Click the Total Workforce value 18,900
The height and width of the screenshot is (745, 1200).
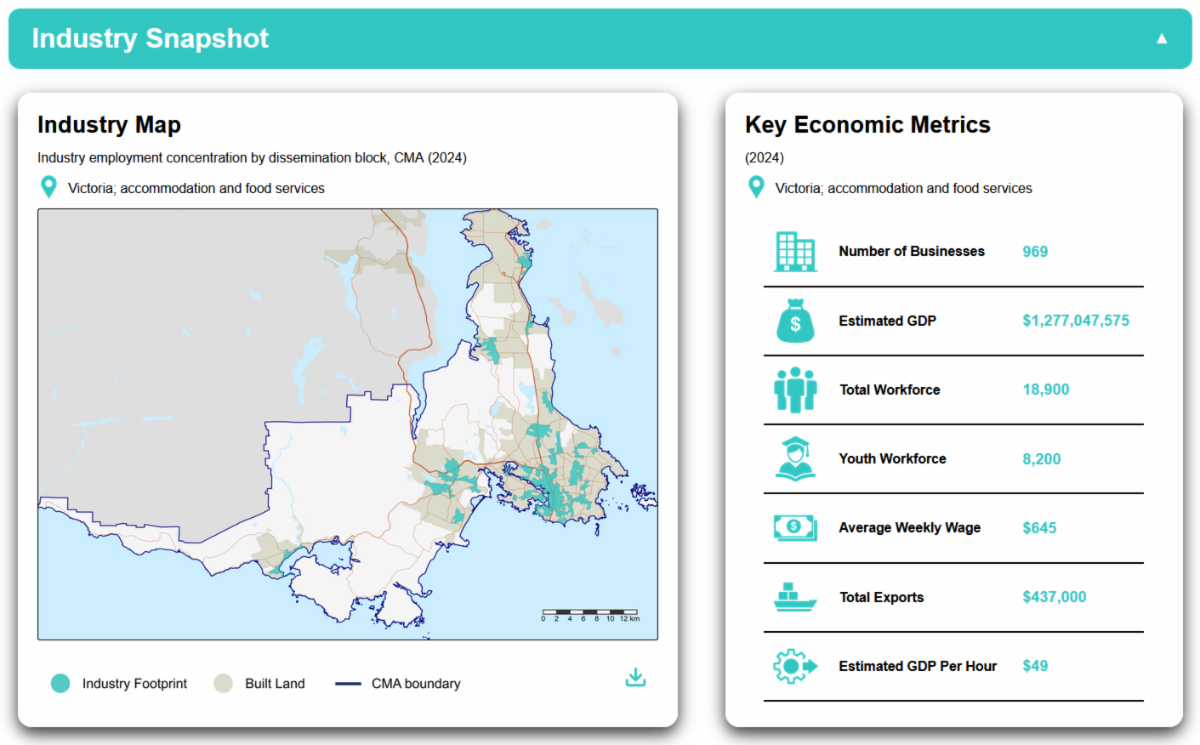click(x=1045, y=390)
